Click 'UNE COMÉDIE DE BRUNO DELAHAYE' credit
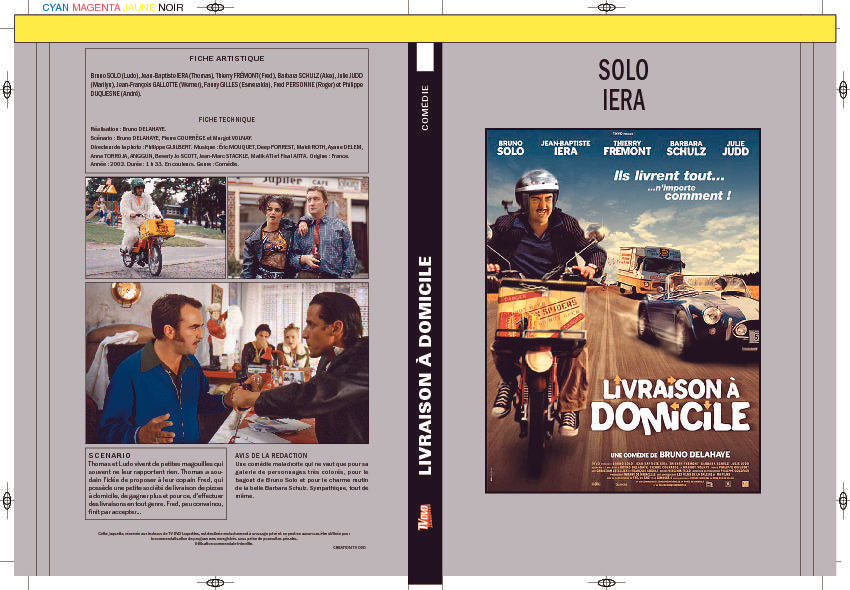The height and width of the screenshot is (590, 850). 670,454
